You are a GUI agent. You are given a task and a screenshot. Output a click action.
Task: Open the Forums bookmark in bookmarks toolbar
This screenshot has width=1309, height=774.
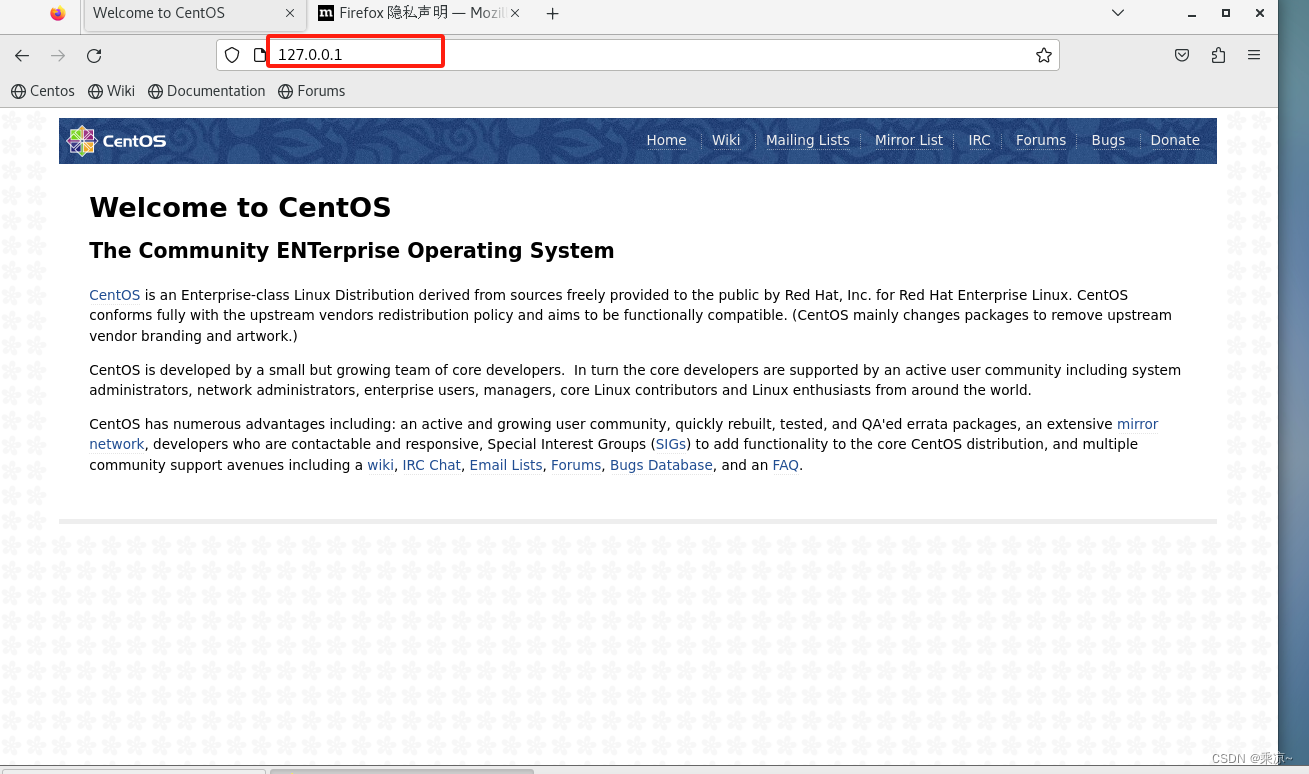(311, 91)
